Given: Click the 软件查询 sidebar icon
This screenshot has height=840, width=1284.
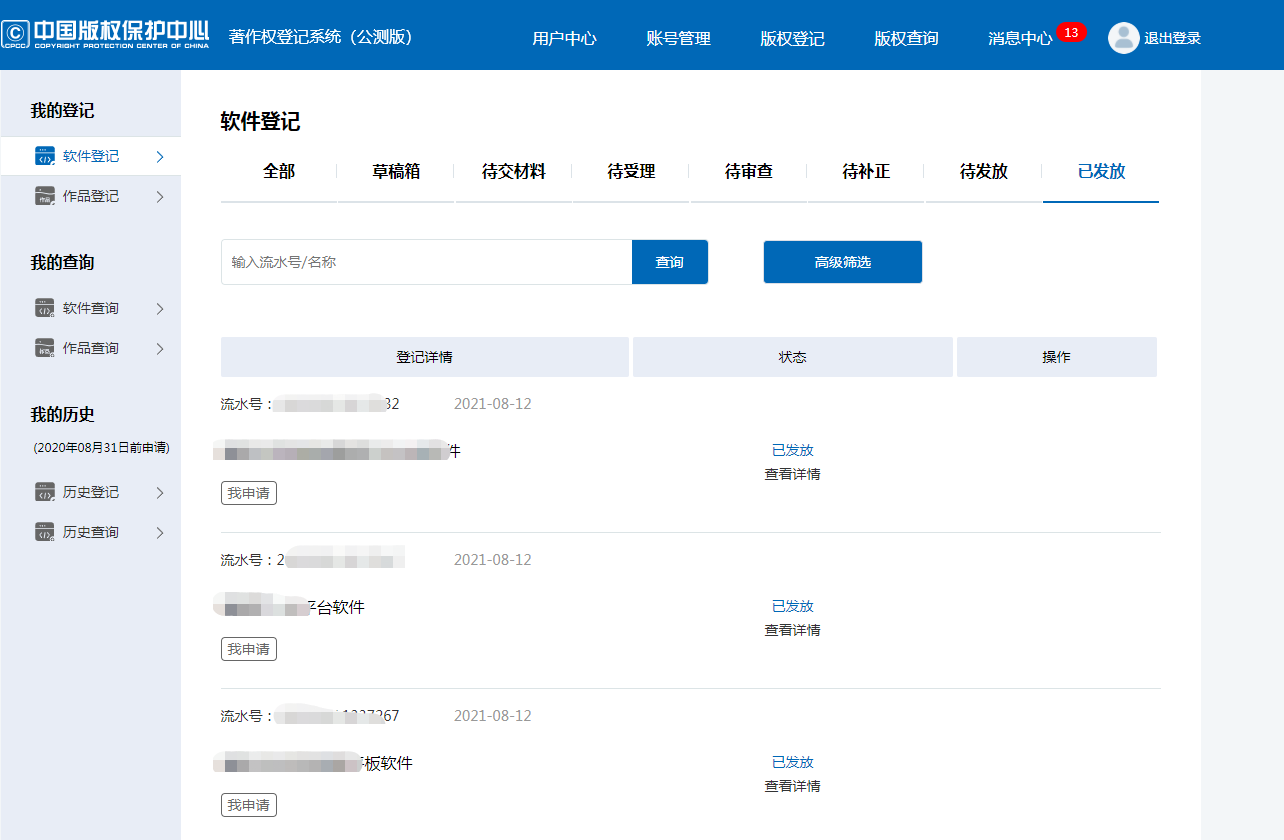Looking at the screenshot, I should point(45,308).
